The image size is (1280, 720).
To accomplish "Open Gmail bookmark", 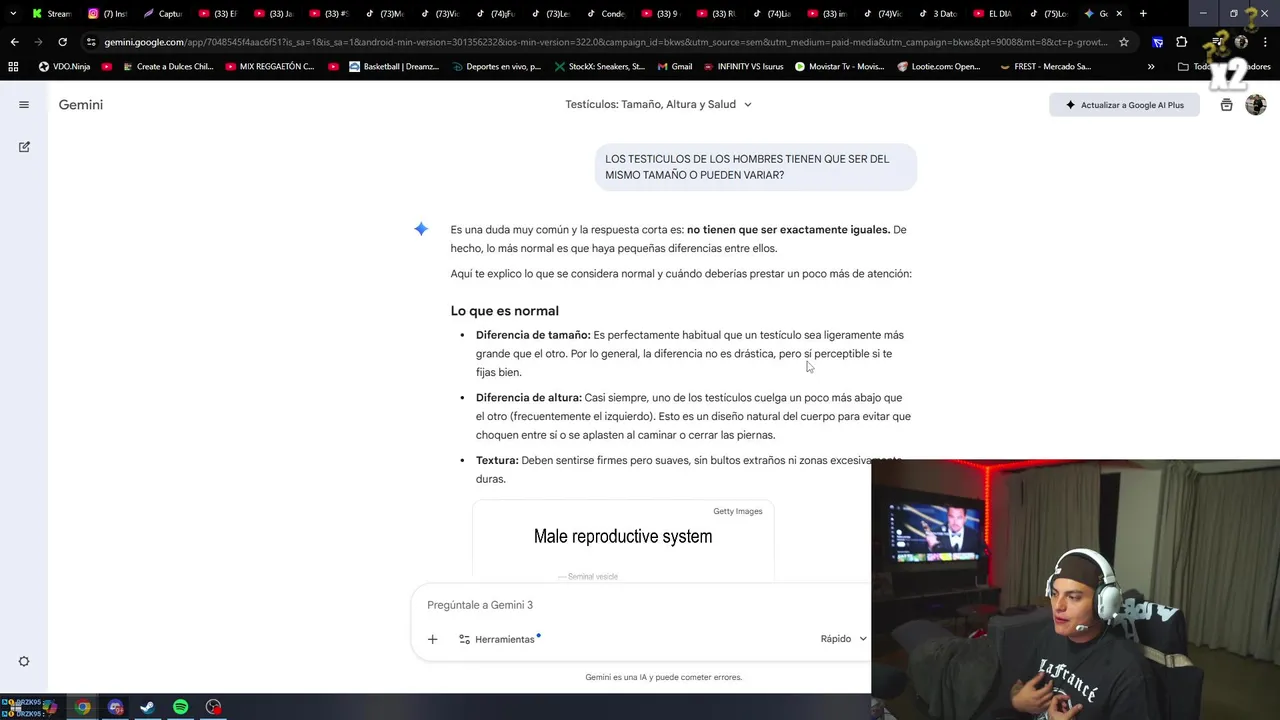I will 674,67.
